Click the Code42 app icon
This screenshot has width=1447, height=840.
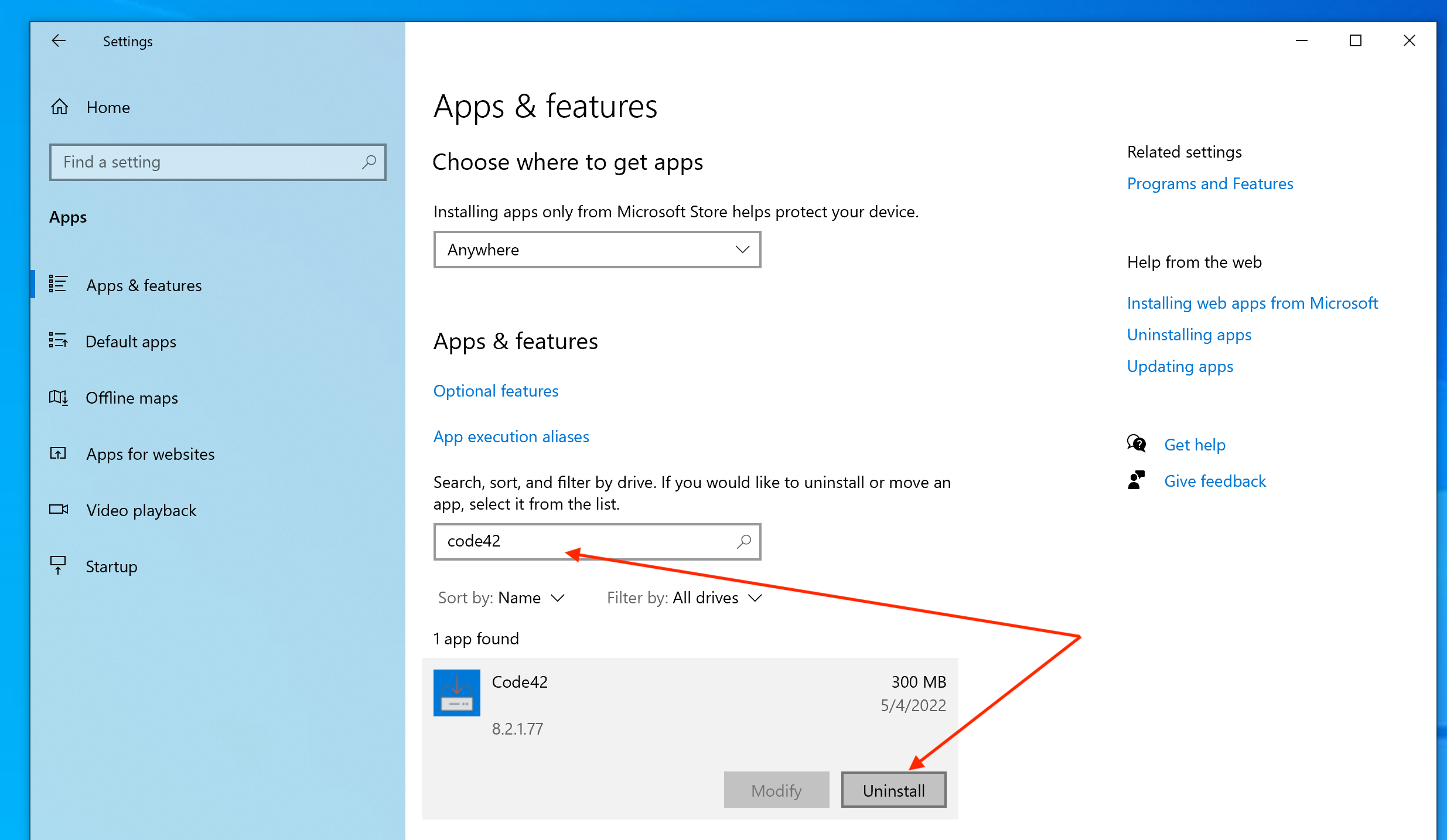pos(456,693)
